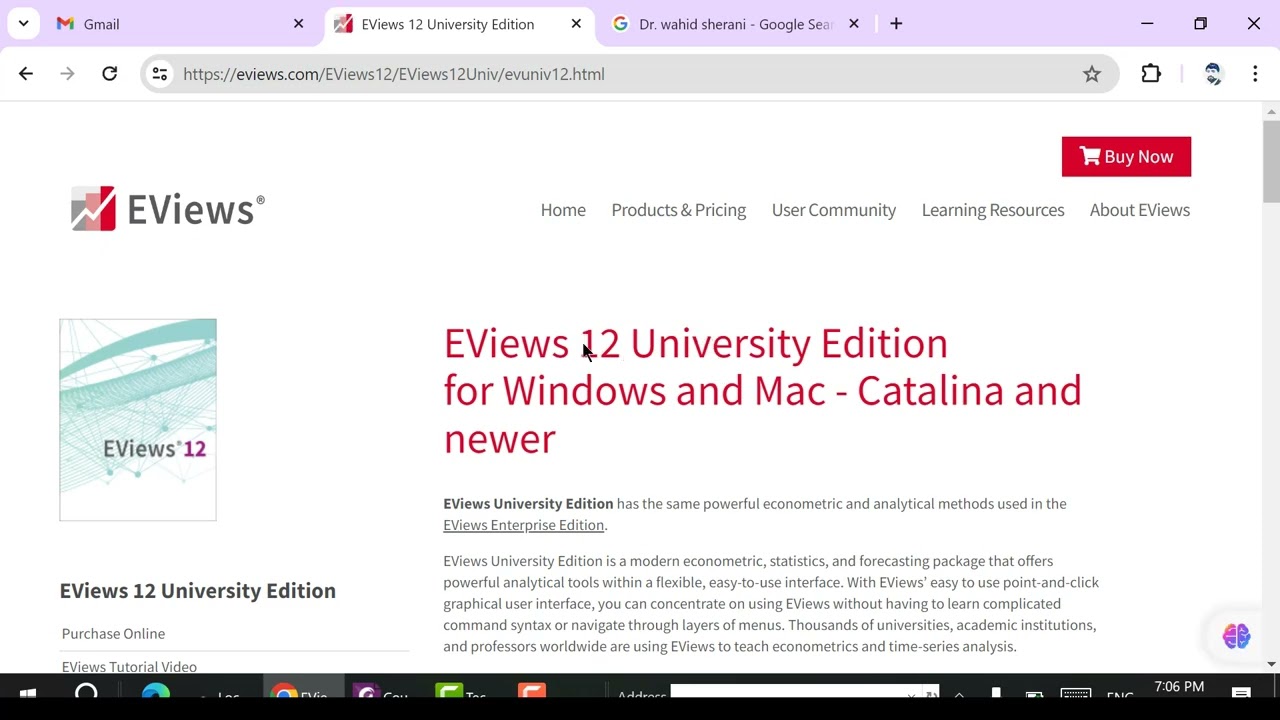Open the EViews Tutorial Video link

pyautogui.click(x=129, y=666)
